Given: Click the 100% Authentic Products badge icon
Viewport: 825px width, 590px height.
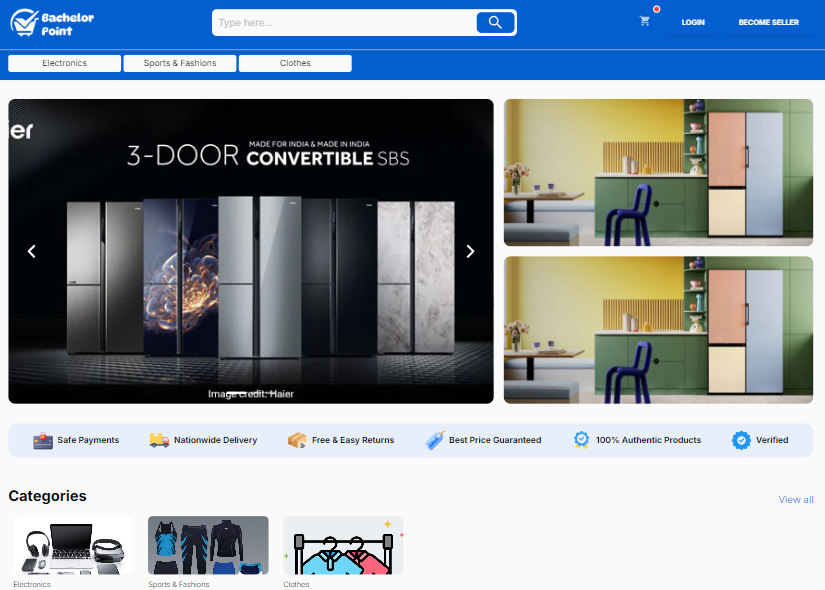Looking at the screenshot, I should pyautogui.click(x=581, y=440).
